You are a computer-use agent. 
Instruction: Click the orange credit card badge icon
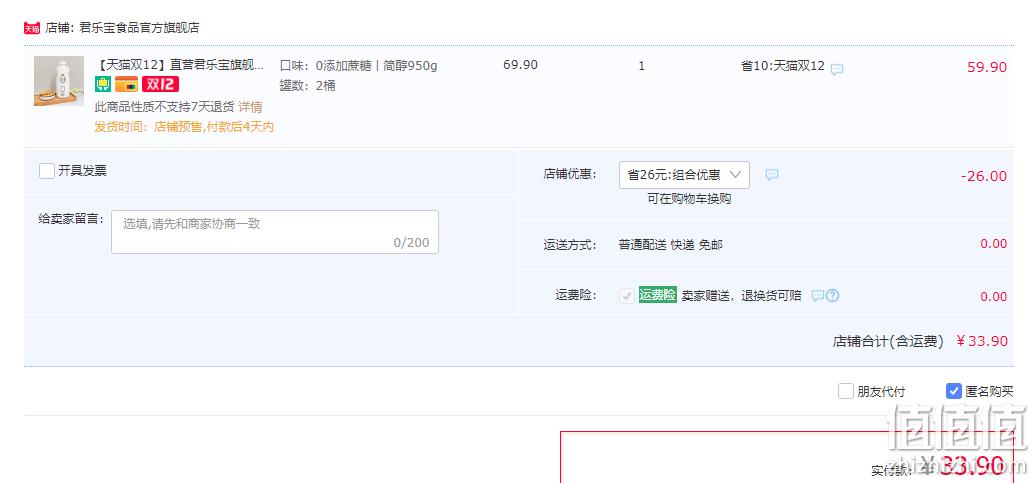point(126,85)
